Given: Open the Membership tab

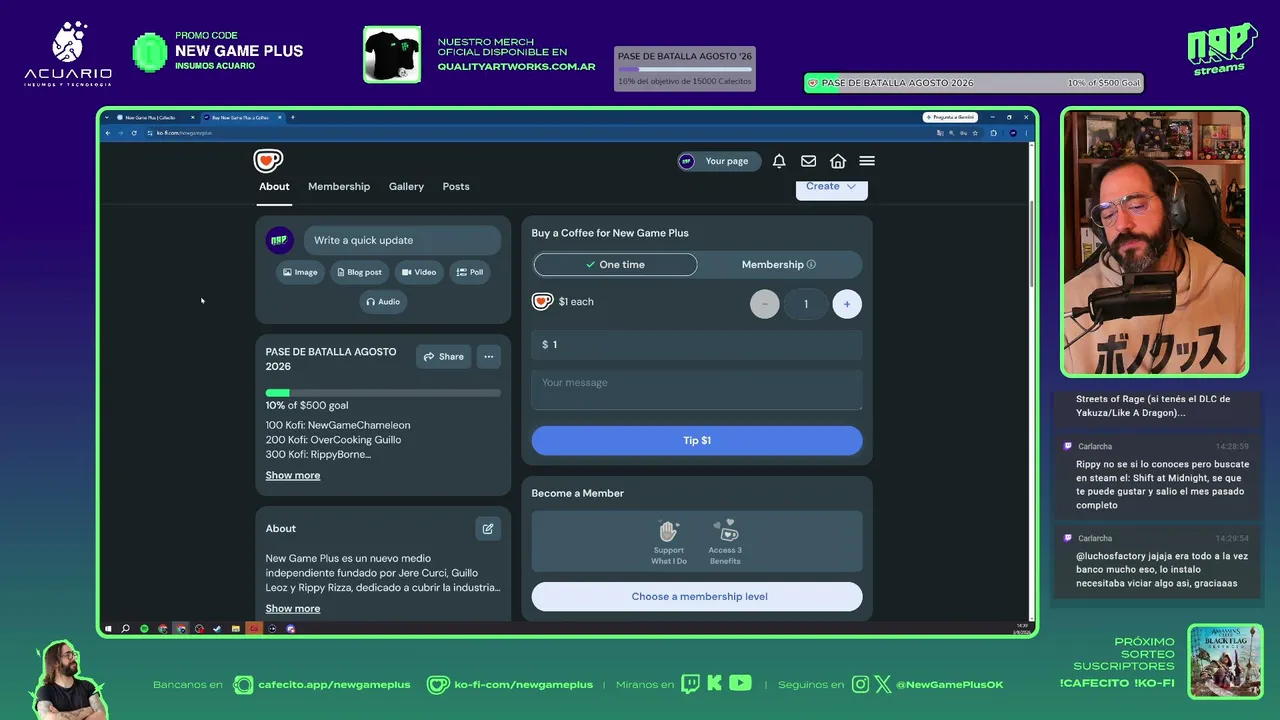Looking at the screenshot, I should tap(339, 187).
